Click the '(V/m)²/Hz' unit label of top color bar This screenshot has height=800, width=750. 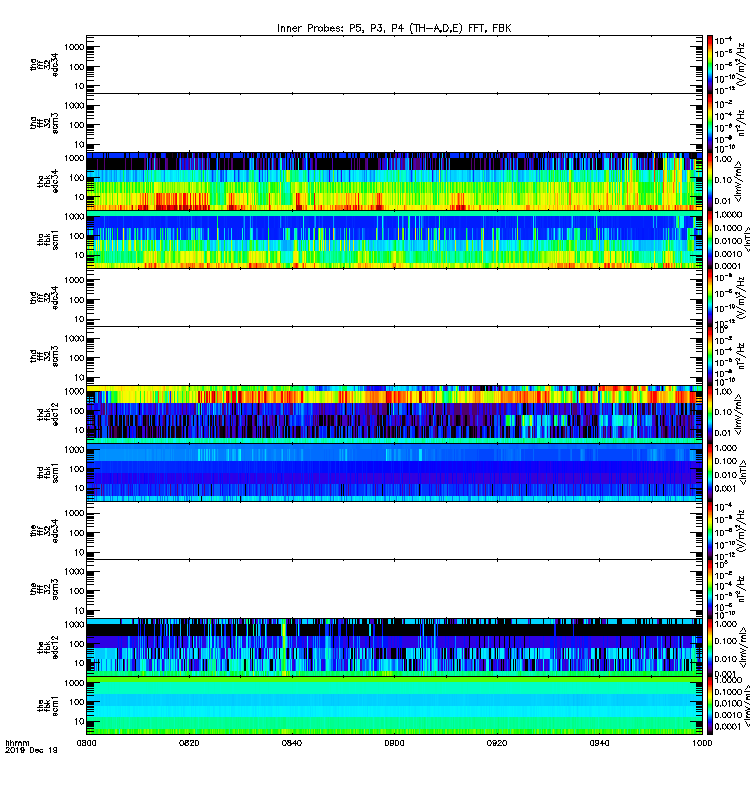click(x=740, y=64)
